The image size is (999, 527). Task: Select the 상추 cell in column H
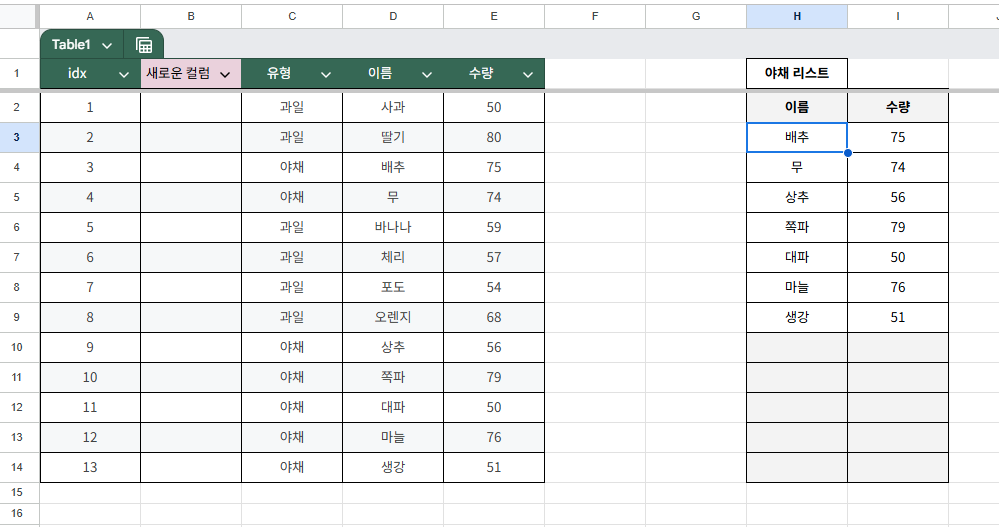pyautogui.click(x=797, y=197)
